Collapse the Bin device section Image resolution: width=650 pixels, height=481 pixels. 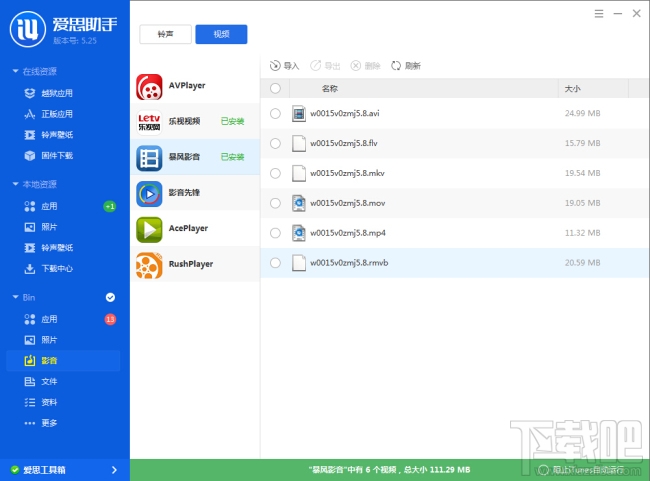point(15,297)
